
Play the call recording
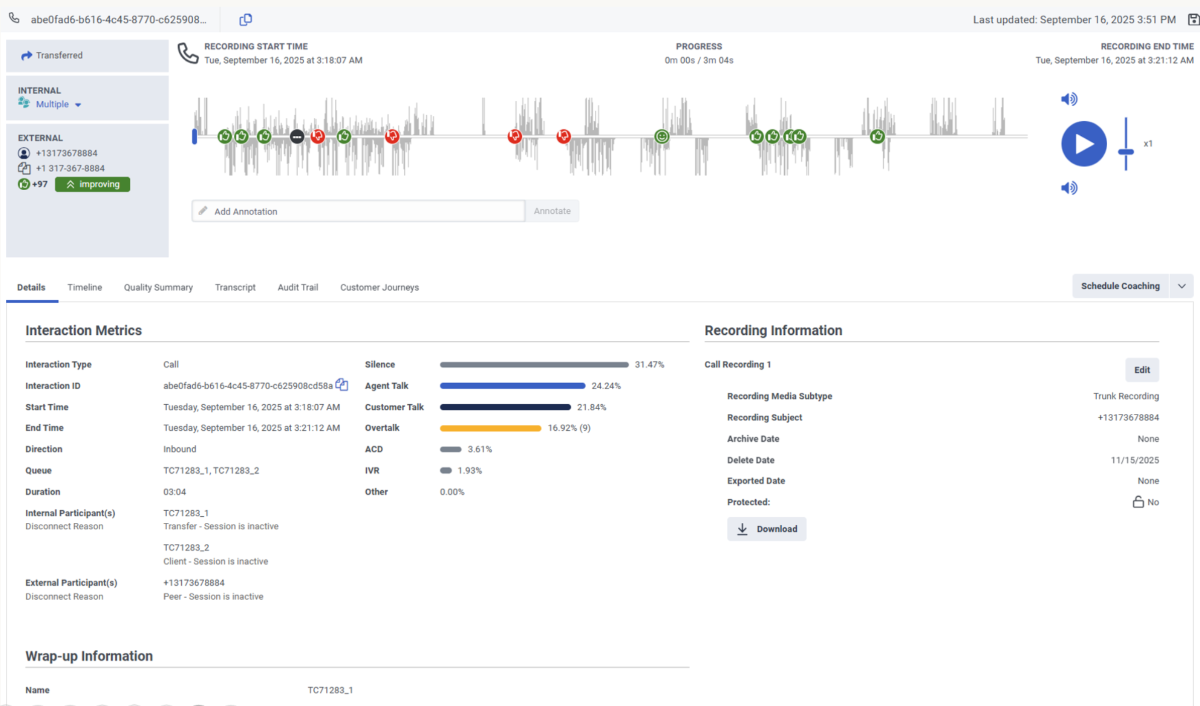click(x=1084, y=144)
